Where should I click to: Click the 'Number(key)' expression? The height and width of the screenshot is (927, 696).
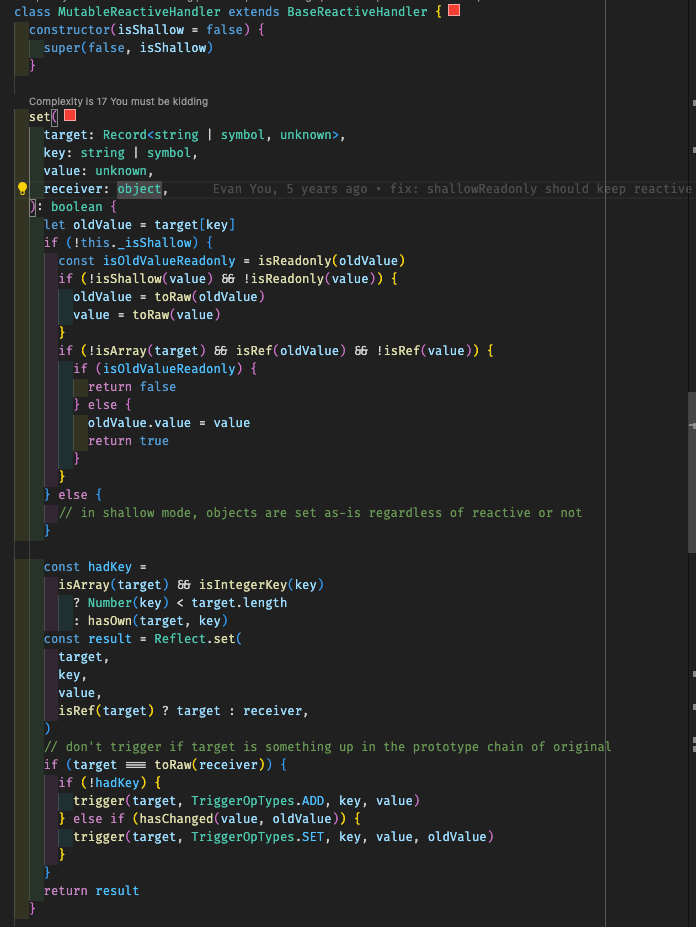[128, 602]
